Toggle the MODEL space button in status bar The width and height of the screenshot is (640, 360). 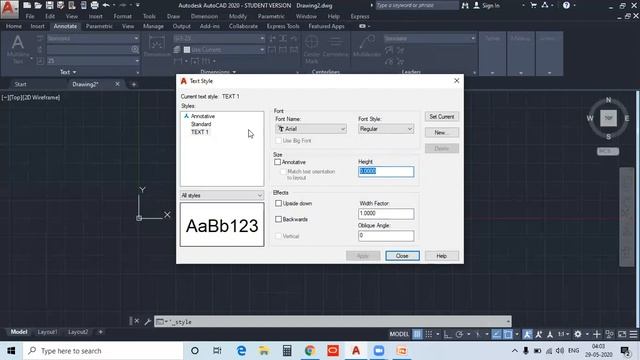pos(399,334)
